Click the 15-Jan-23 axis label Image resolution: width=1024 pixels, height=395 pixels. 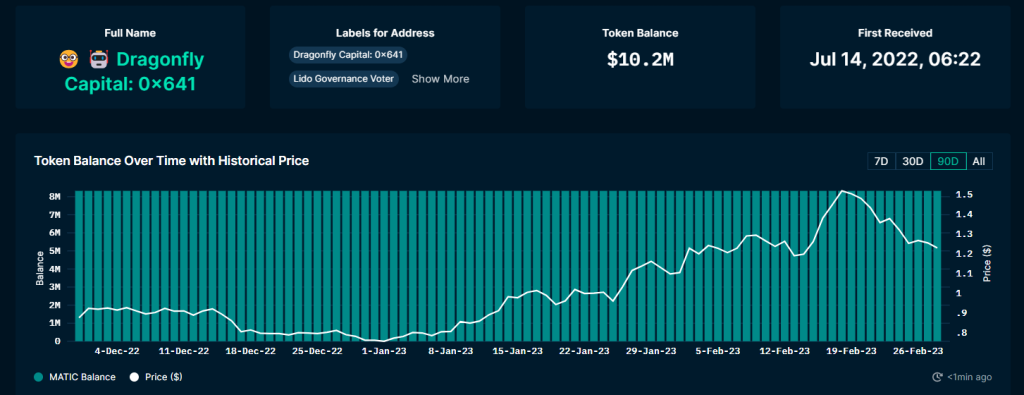(518, 351)
